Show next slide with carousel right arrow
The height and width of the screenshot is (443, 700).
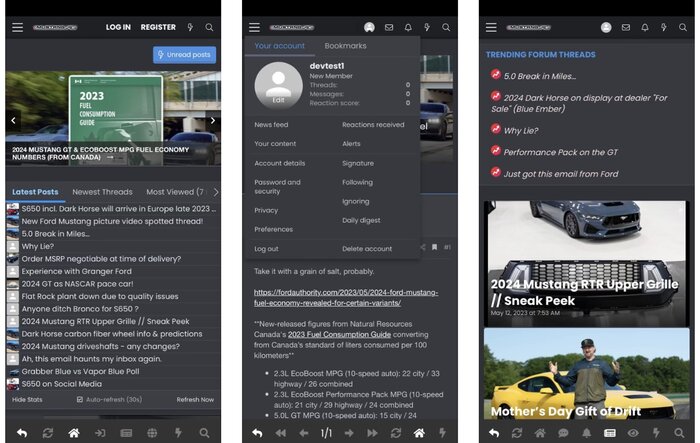point(212,120)
